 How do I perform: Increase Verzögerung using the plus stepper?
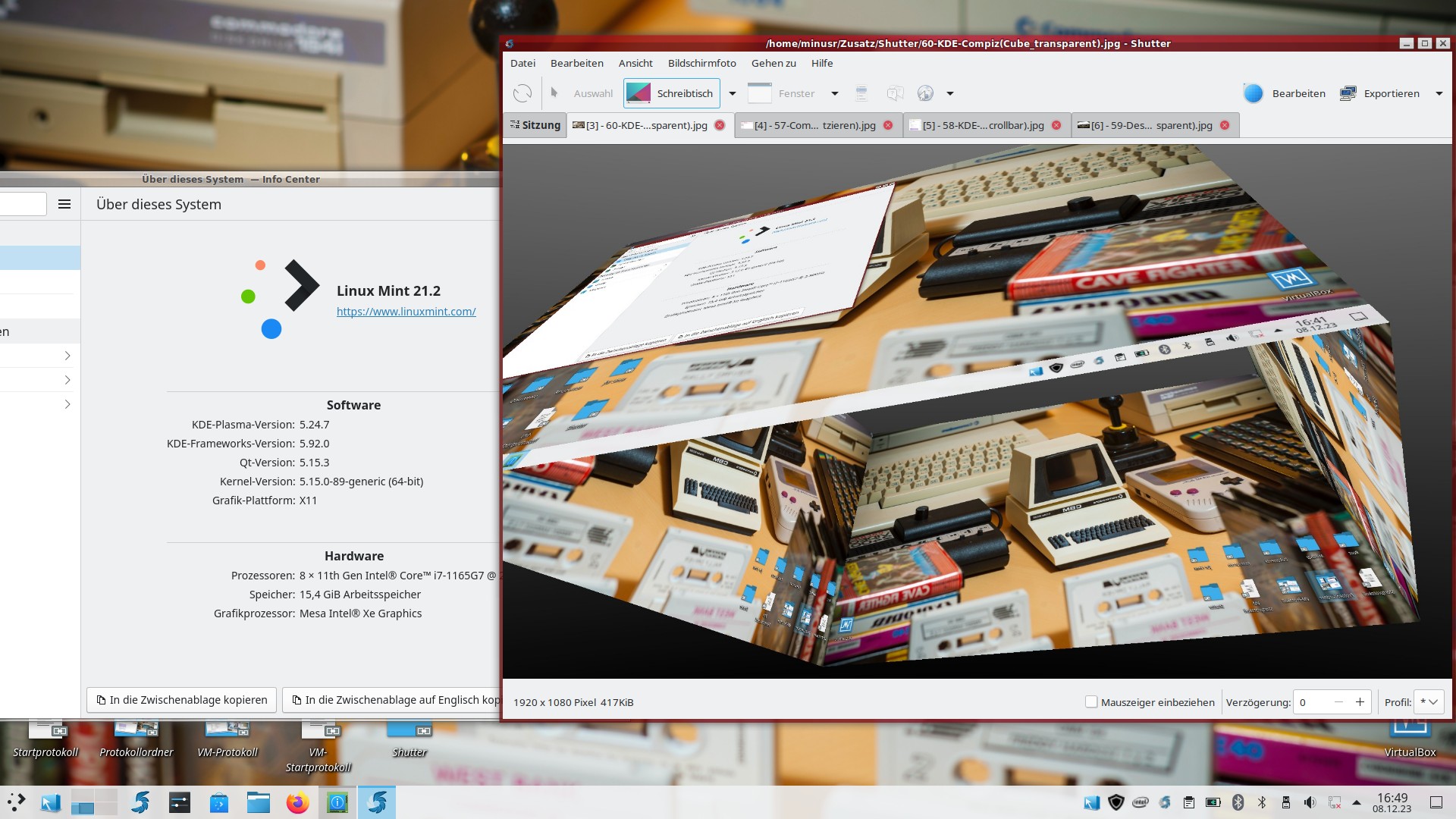point(1360,702)
